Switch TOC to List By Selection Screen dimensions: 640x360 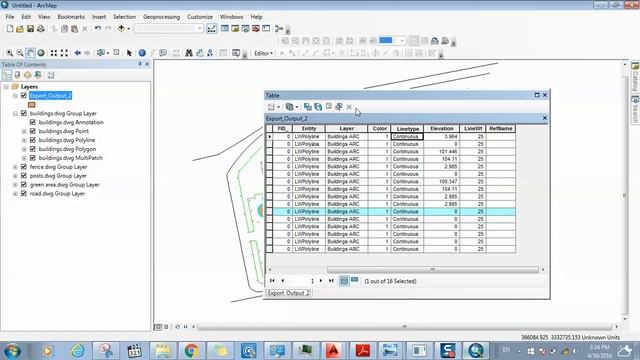point(38,75)
